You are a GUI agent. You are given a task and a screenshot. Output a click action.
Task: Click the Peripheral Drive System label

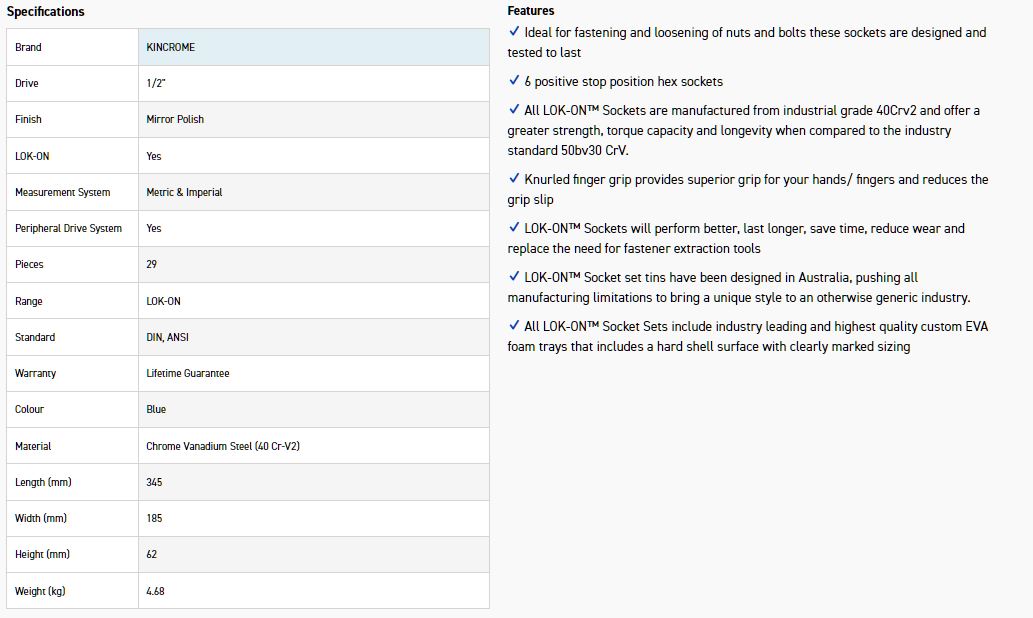pos(68,228)
